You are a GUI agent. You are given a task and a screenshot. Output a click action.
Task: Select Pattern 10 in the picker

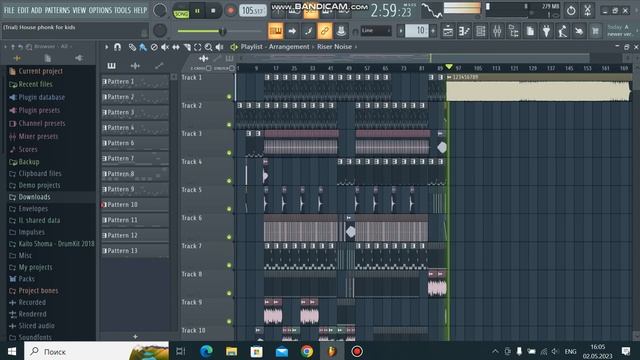coord(135,204)
